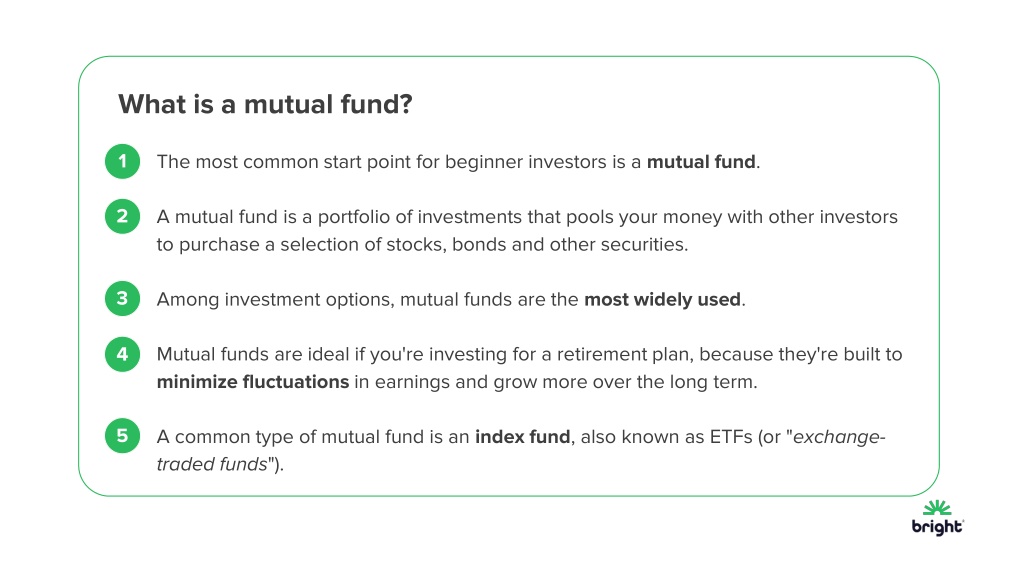Click the green number 4 circle
The height and width of the screenshot is (576, 1024).
(x=122, y=354)
